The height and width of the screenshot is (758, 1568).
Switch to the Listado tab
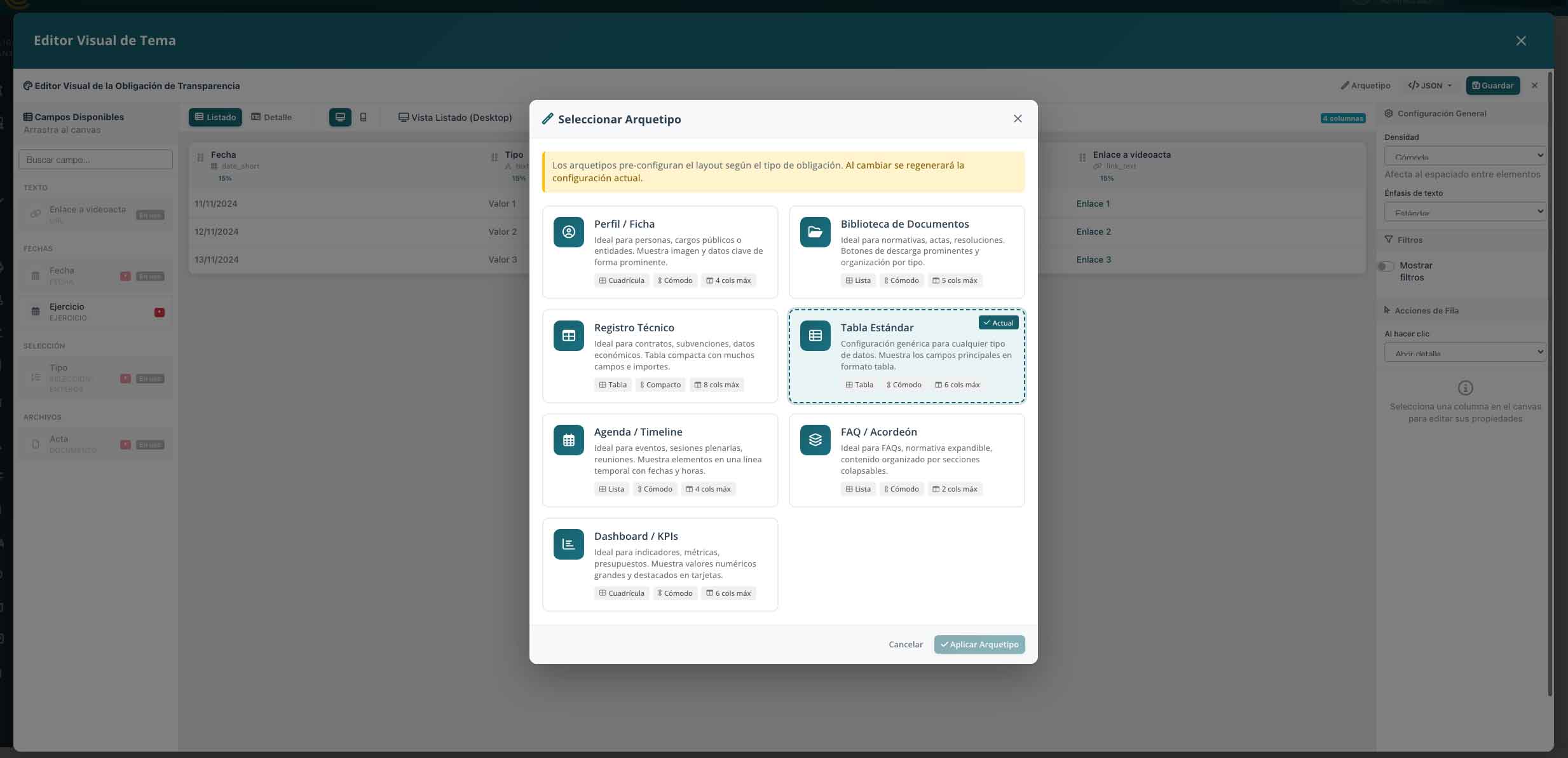pyautogui.click(x=215, y=117)
